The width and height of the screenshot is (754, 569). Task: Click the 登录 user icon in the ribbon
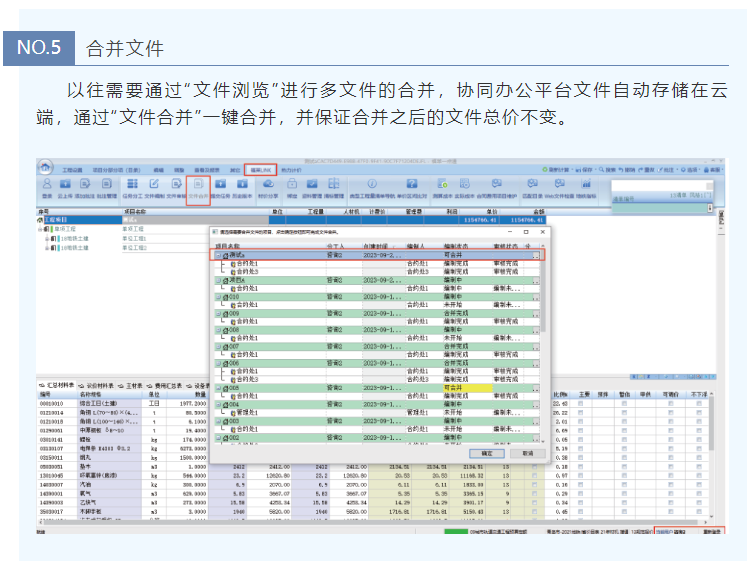pyautogui.click(x=47, y=184)
